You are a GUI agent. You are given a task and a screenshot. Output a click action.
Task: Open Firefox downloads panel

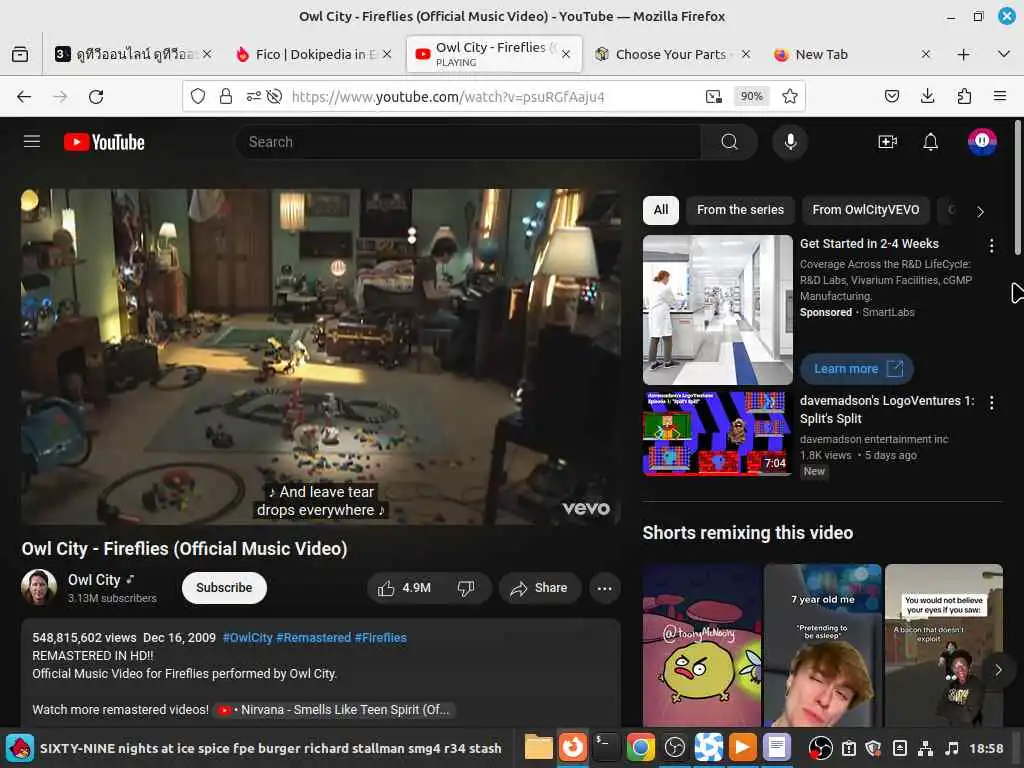[x=927, y=97]
